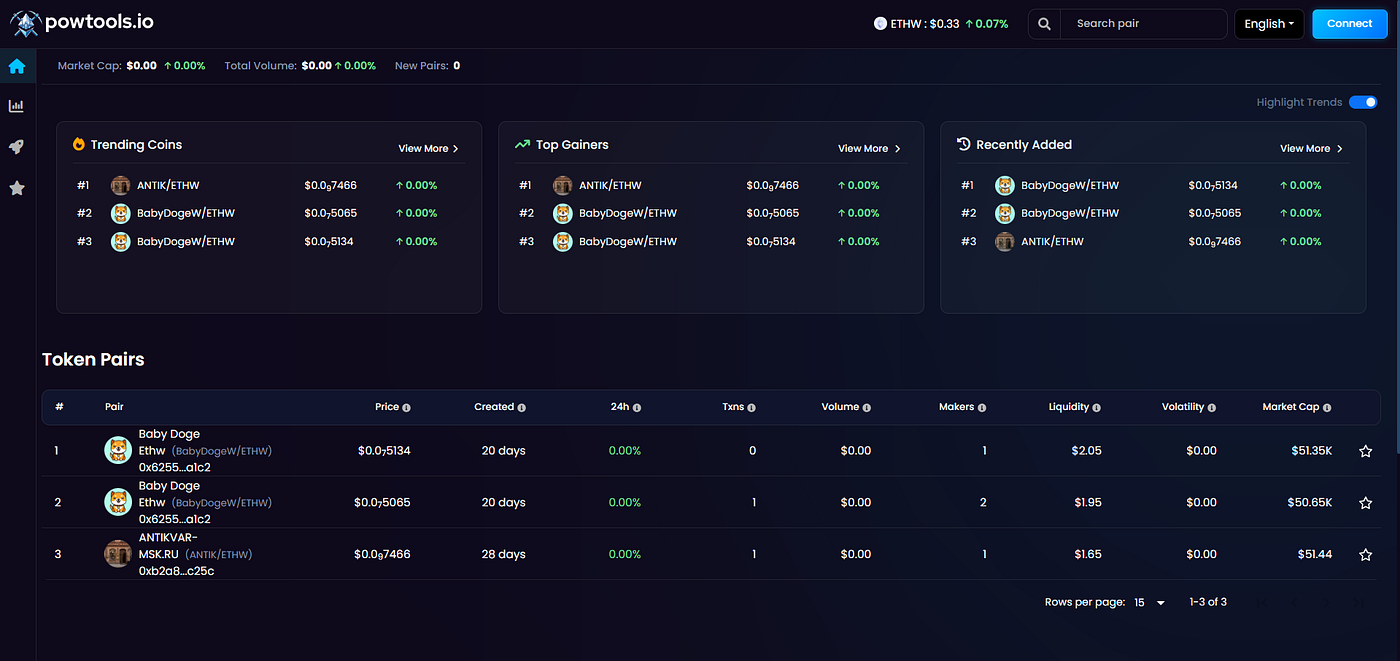Open the Home sidebar icon

click(x=16, y=67)
